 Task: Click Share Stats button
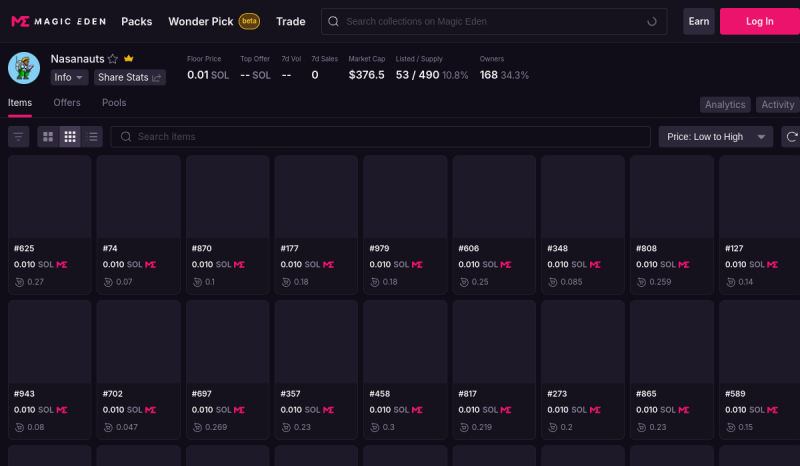pos(130,77)
